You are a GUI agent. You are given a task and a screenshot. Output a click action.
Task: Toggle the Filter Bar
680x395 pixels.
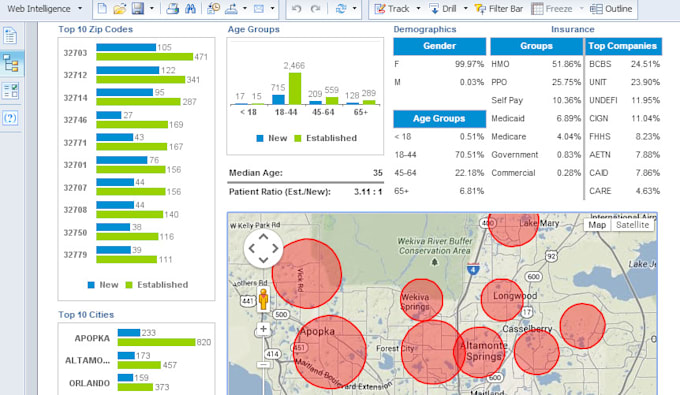[499, 9]
